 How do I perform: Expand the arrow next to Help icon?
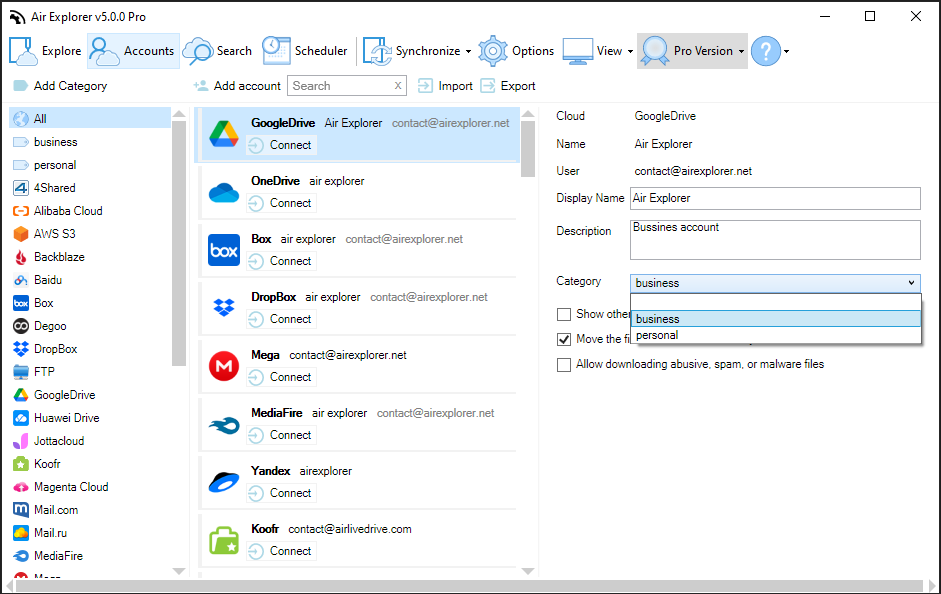pyautogui.click(x=786, y=52)
